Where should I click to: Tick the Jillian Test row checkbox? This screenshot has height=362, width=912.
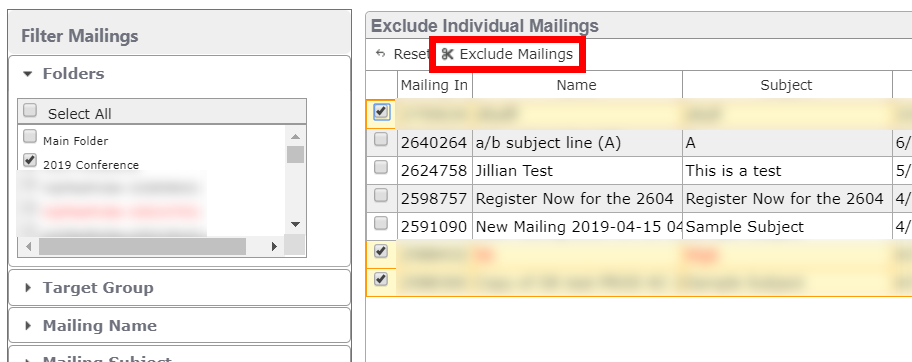(381, 168)
